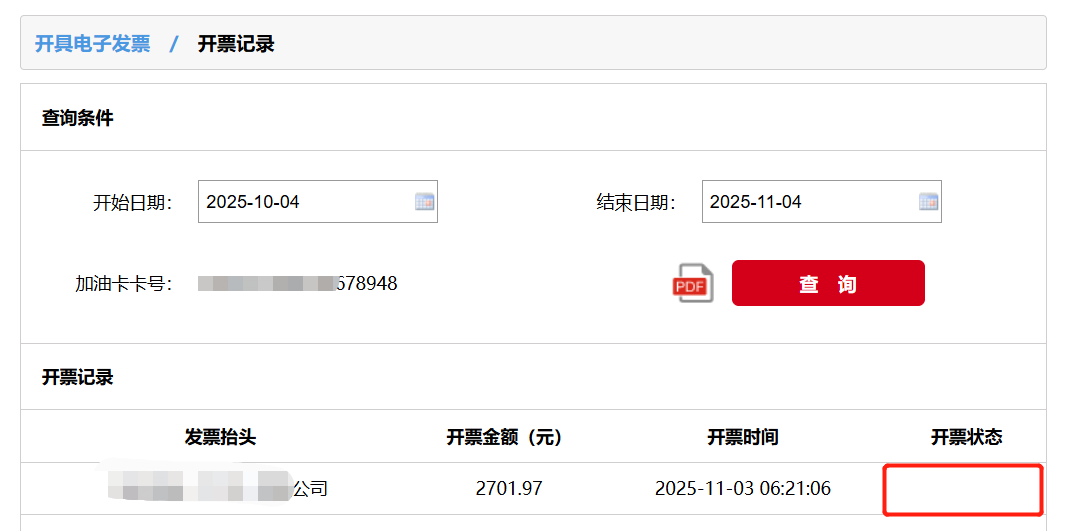Open the end date calendar picker icon
The height and width of the screenshot is (531, 1067).
pyautogui.click(x=928, y=202)
